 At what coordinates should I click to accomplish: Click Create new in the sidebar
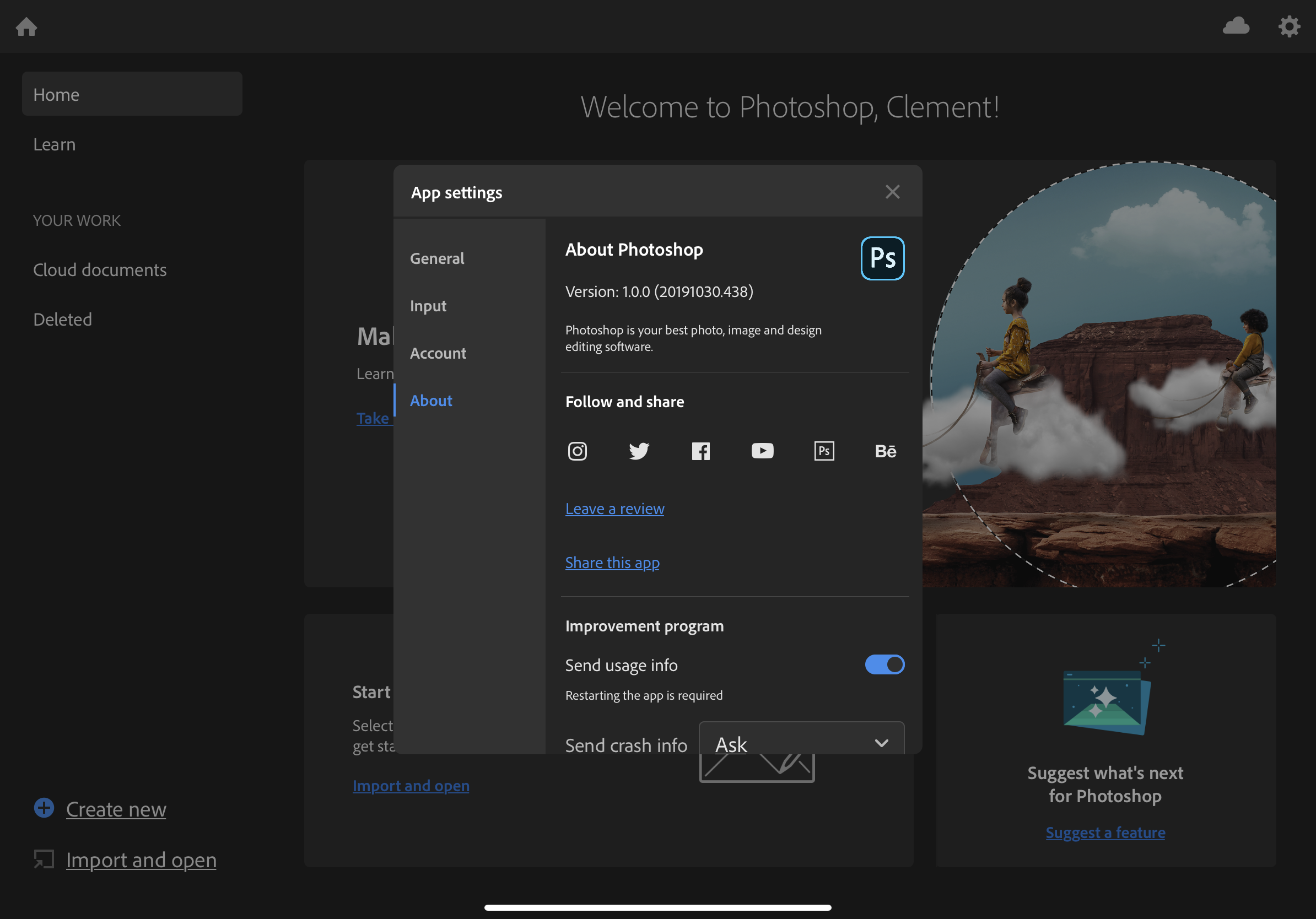116,809
